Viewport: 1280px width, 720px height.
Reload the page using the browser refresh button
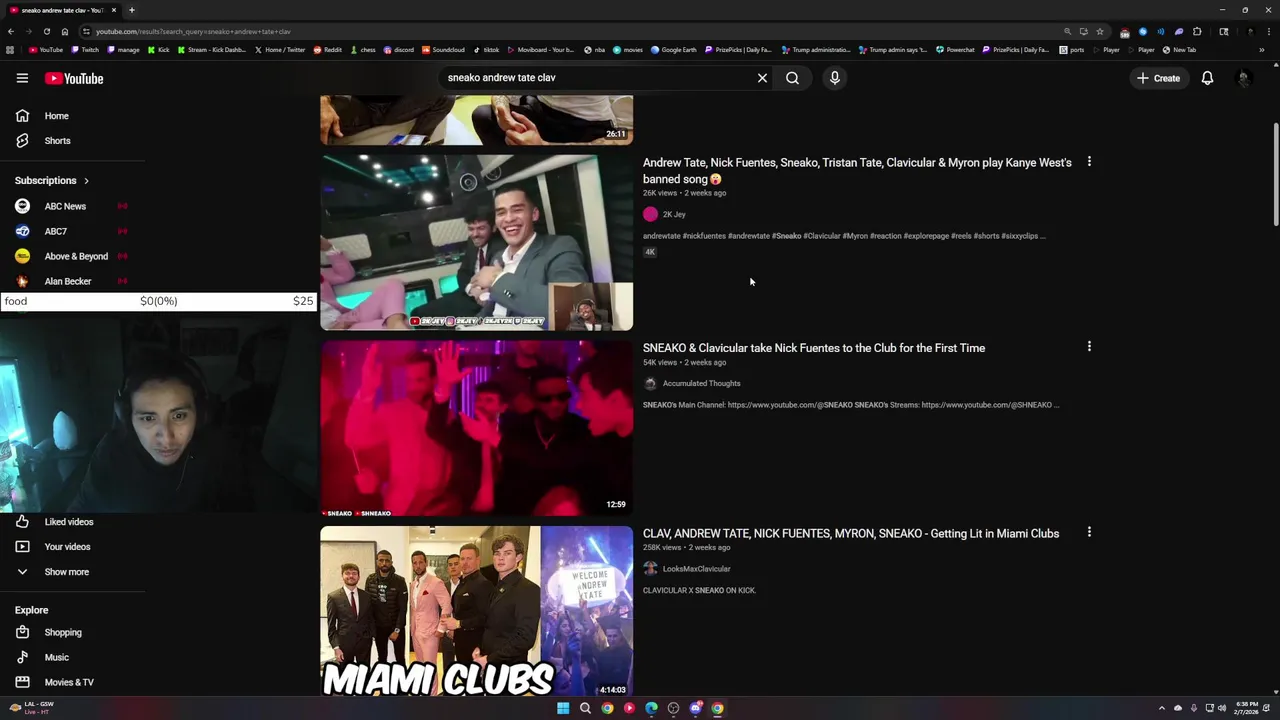pyautogui.click(x=46, y=31)
